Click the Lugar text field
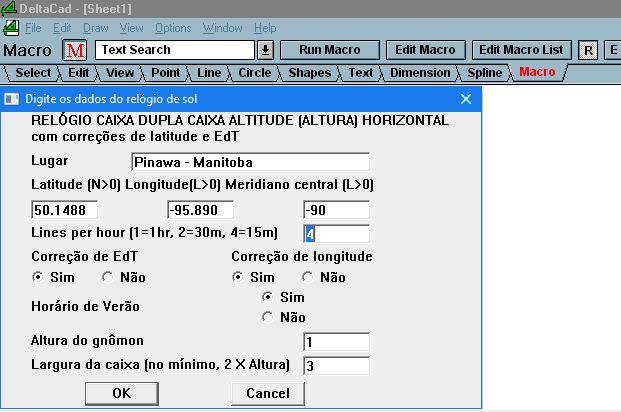The width and height of the screenshot is (621, 412). 250,162
